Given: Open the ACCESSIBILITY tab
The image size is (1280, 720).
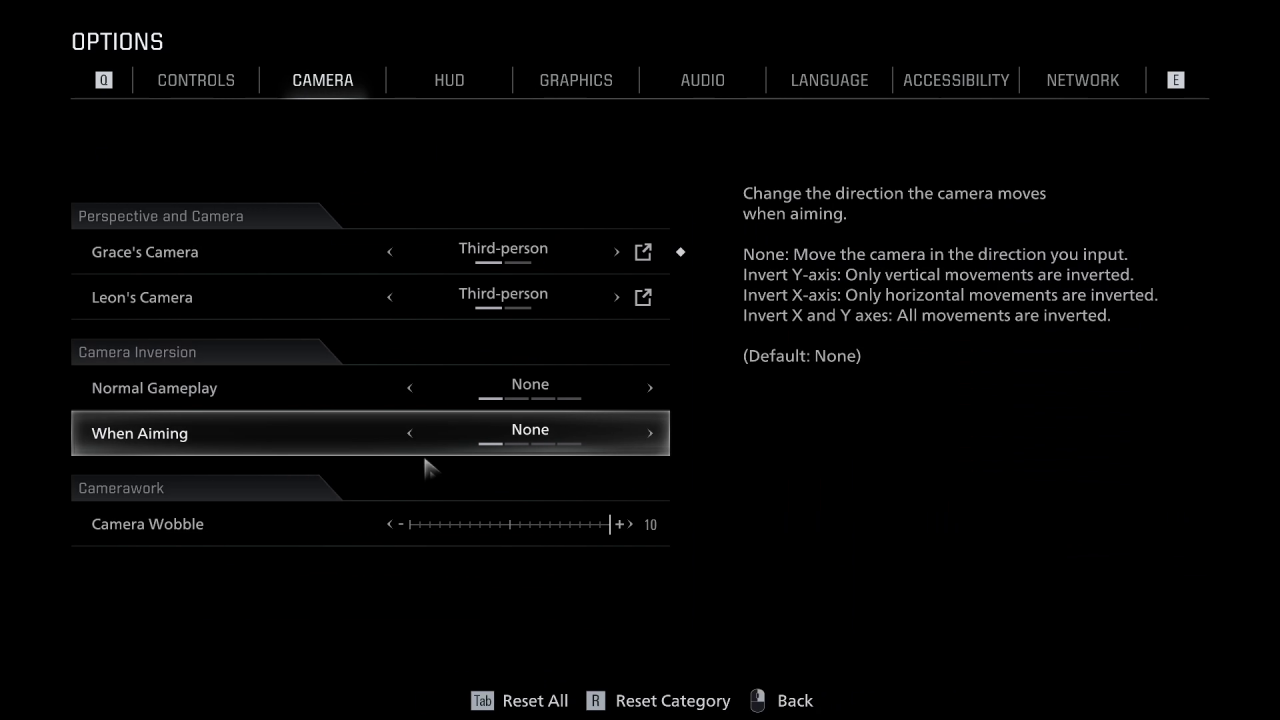Looking at the screenshot, I should (956, 80).
